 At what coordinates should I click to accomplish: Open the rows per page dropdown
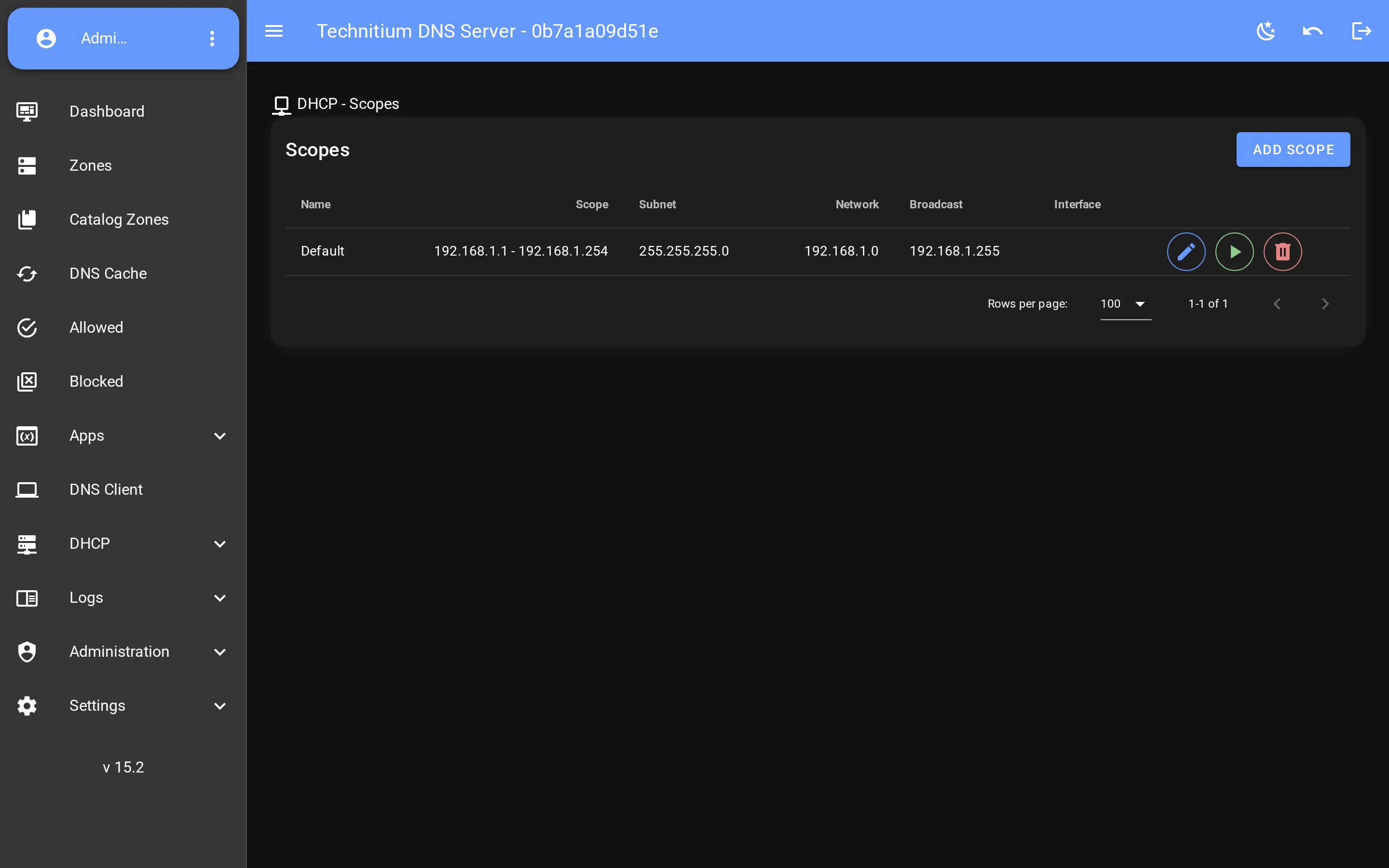1126,304
